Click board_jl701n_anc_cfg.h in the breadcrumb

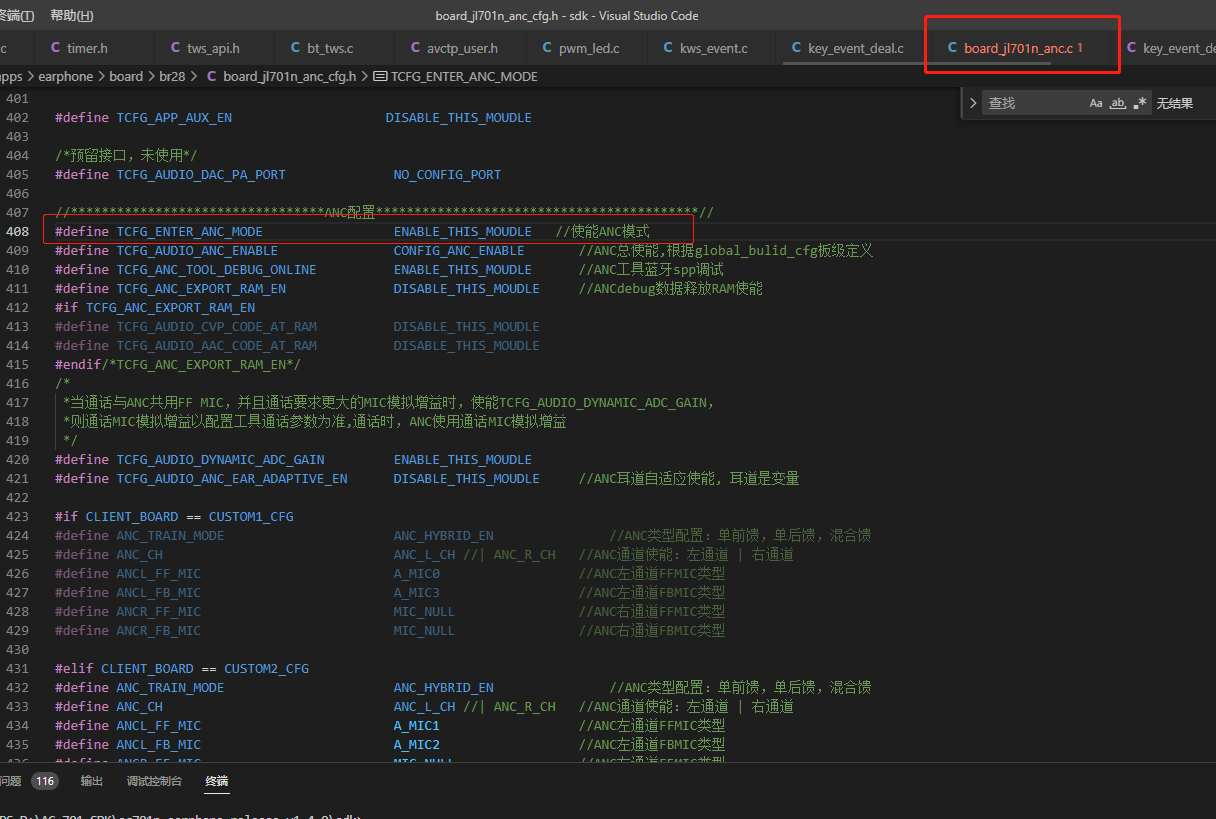[x=290, y=76]
